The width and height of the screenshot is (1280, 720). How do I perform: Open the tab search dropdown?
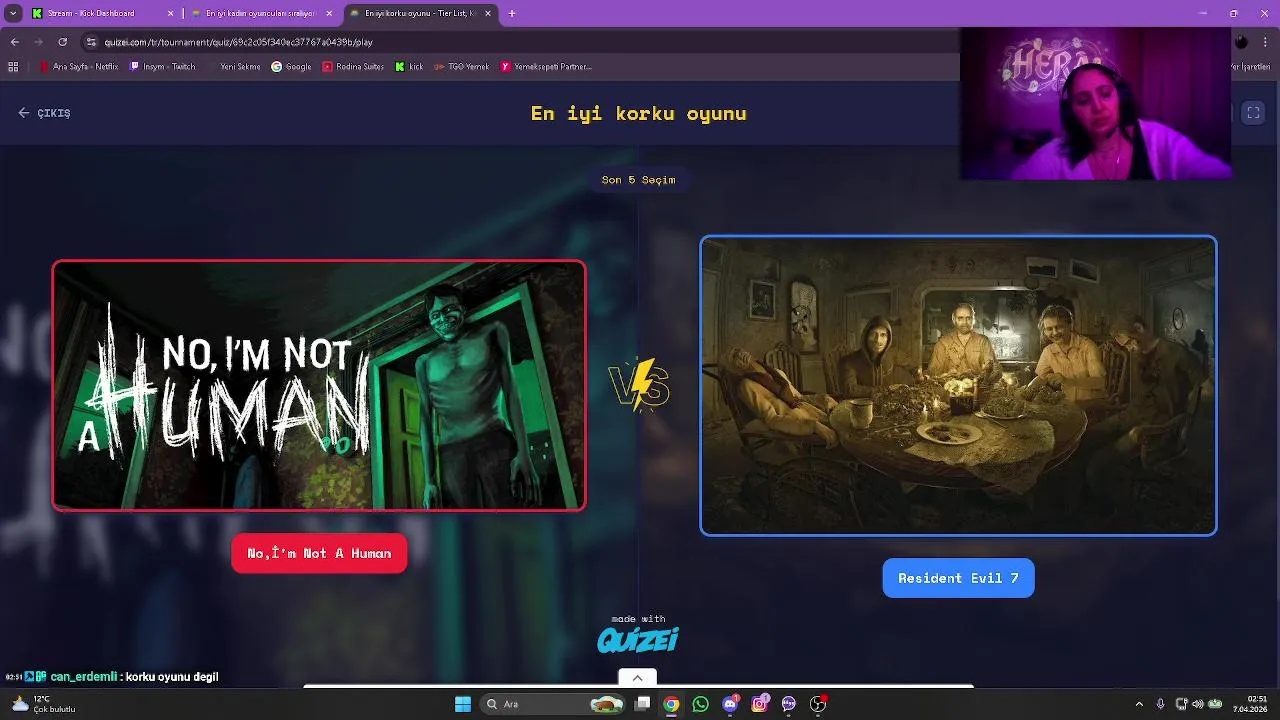(13, 13)
